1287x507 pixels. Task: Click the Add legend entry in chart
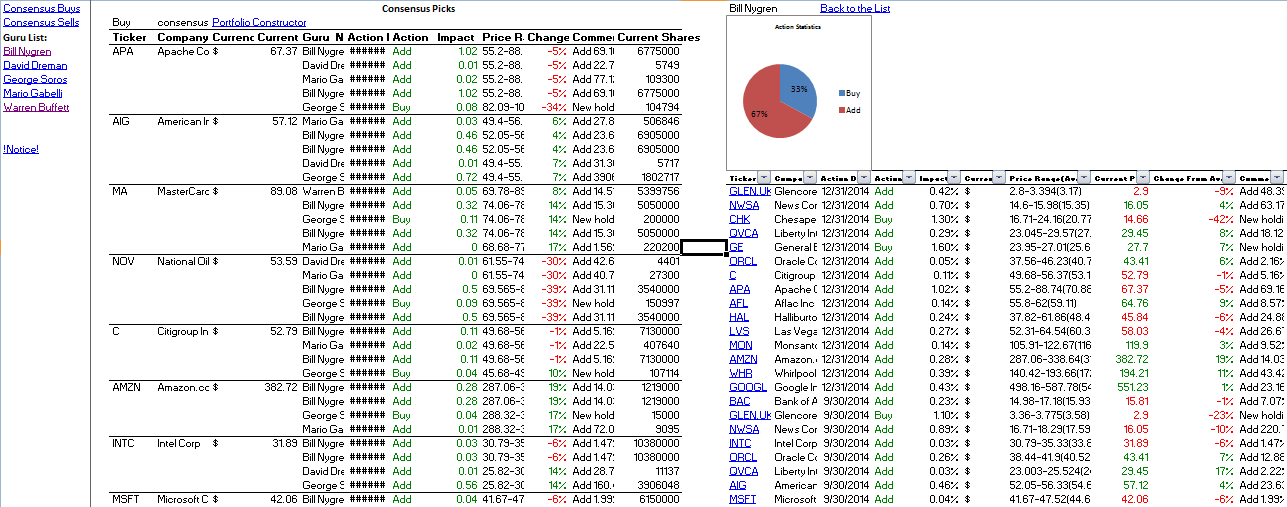click(x=849, y=110)
